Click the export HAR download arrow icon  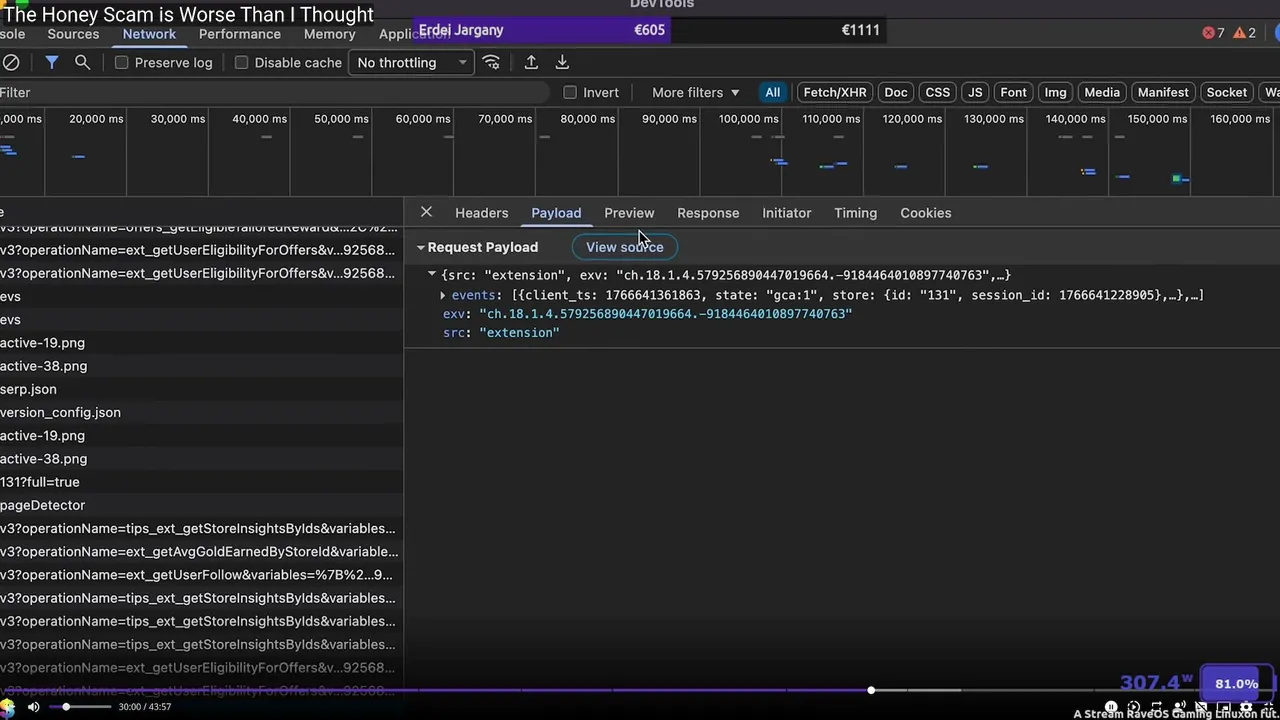tap(562, 62)
